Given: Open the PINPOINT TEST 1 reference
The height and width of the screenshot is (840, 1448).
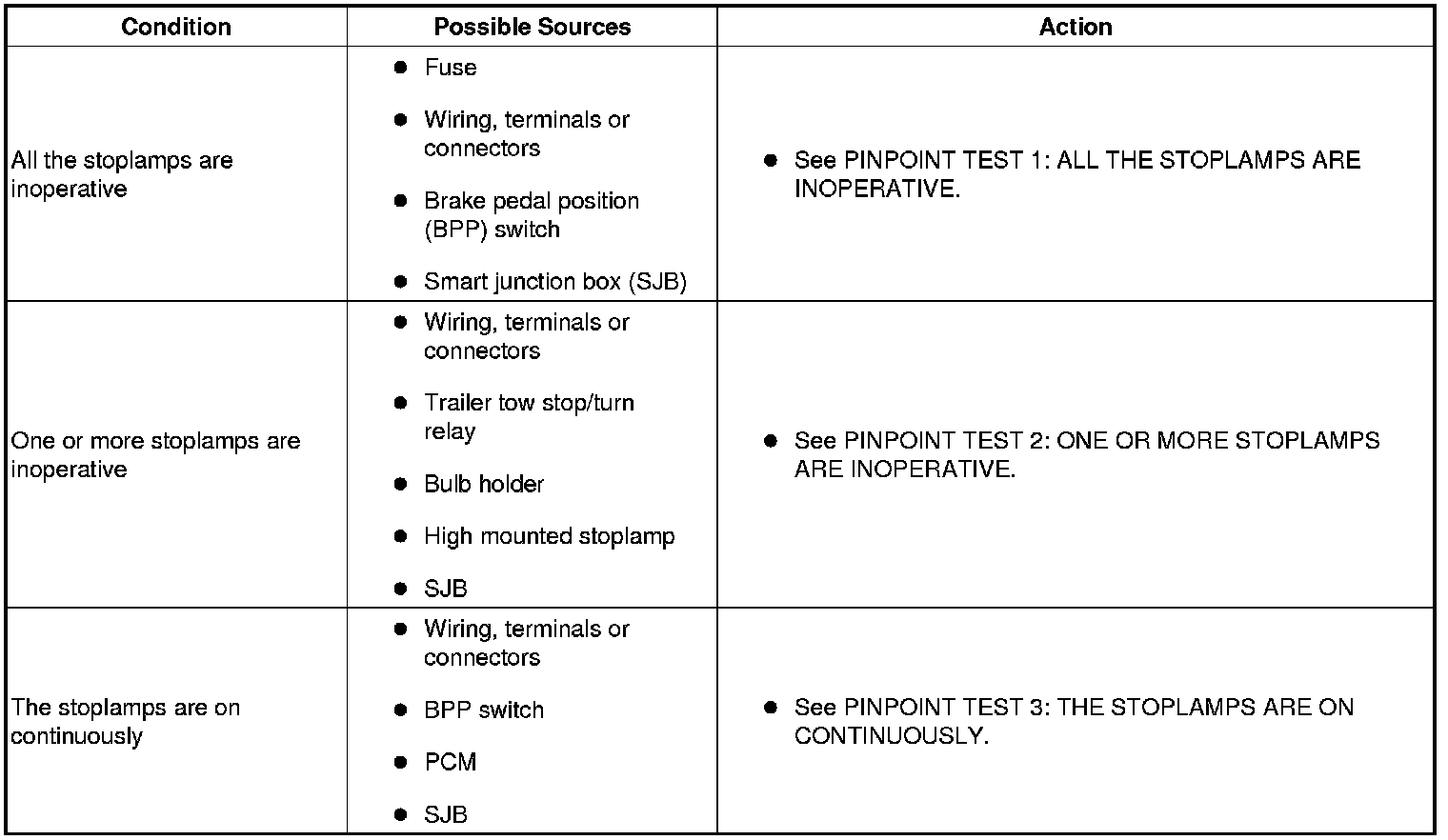Looking at the screenshot, I should point(1076,174).
